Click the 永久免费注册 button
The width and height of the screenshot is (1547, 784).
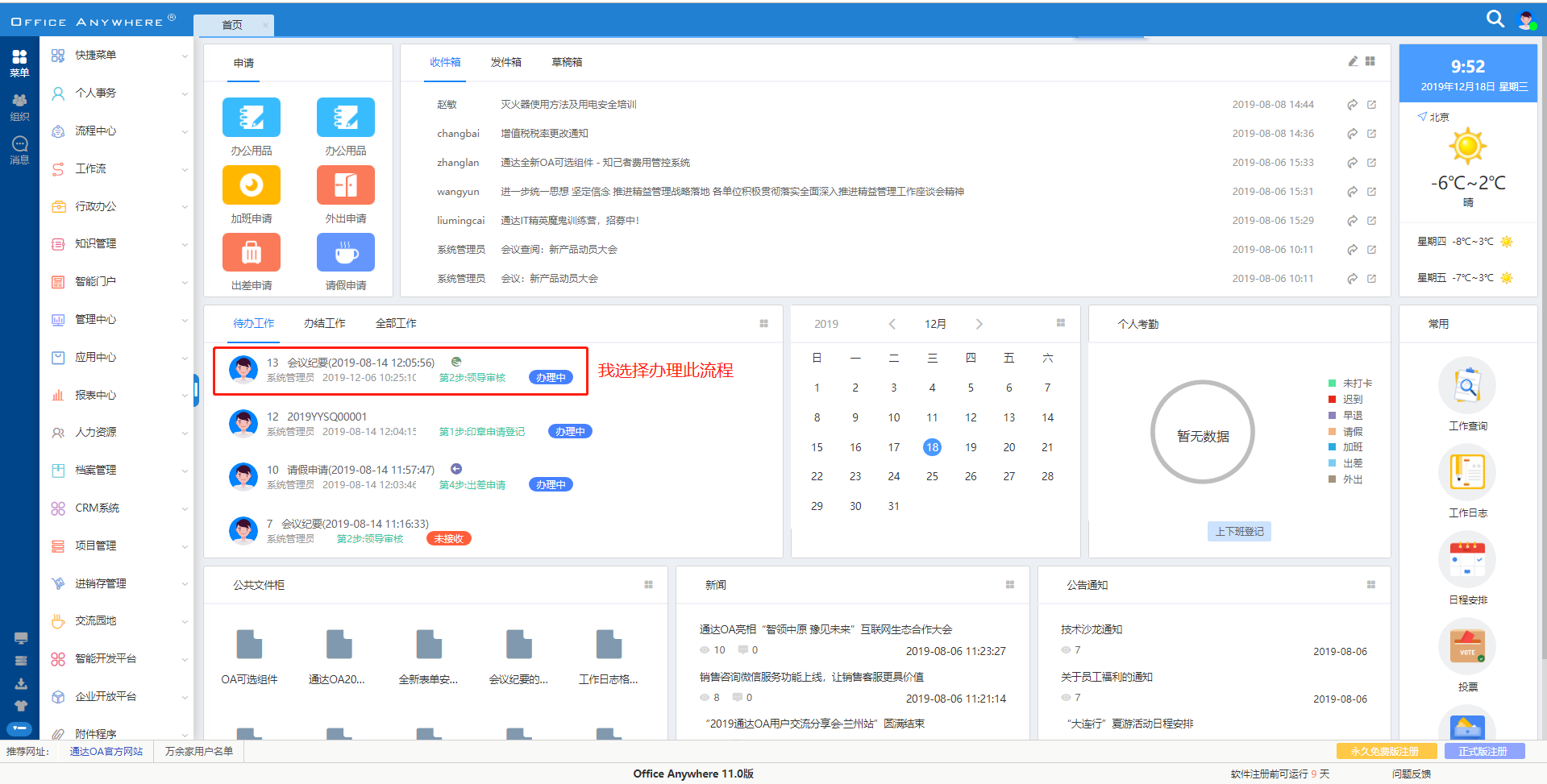point(1387,751)
